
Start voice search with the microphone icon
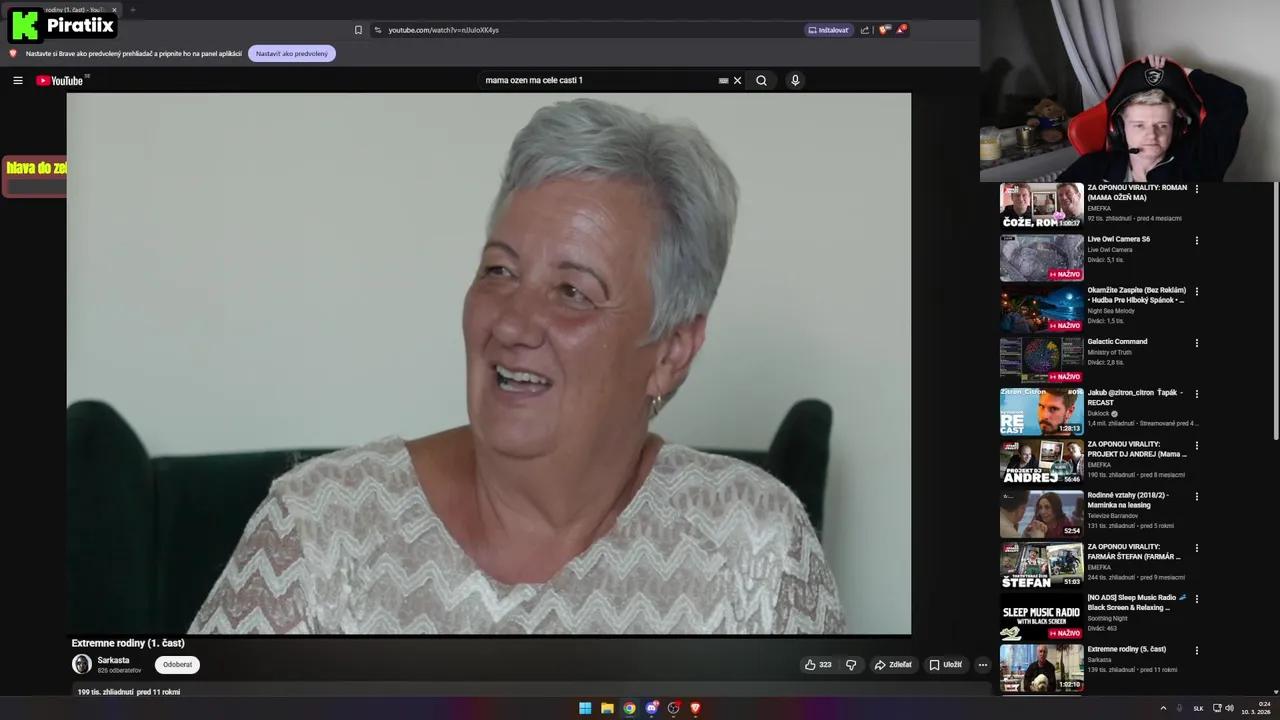(795, 81)
